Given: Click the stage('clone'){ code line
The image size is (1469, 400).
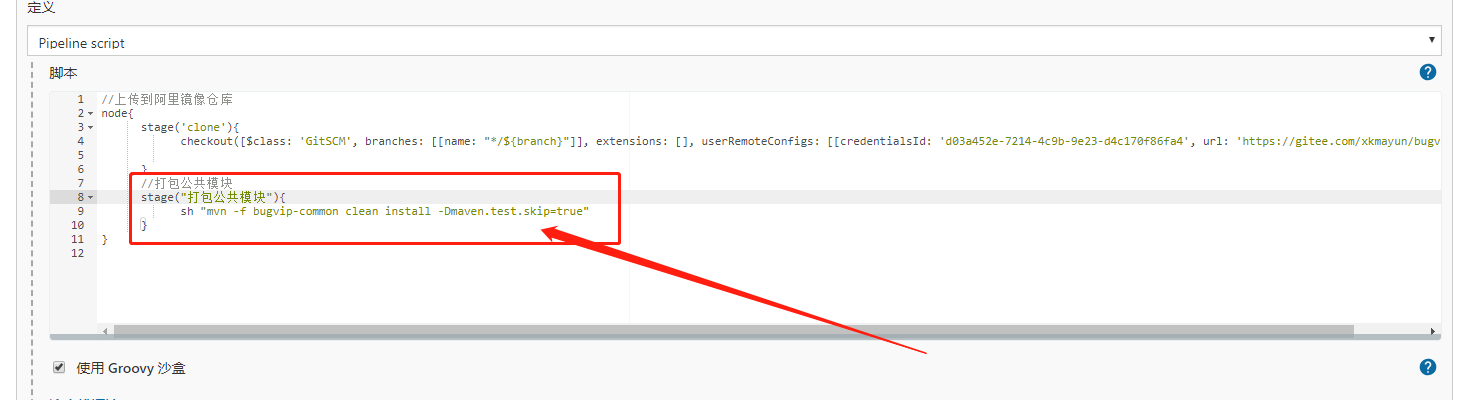Looking at the screenshot, I should [x=190, y=127].
